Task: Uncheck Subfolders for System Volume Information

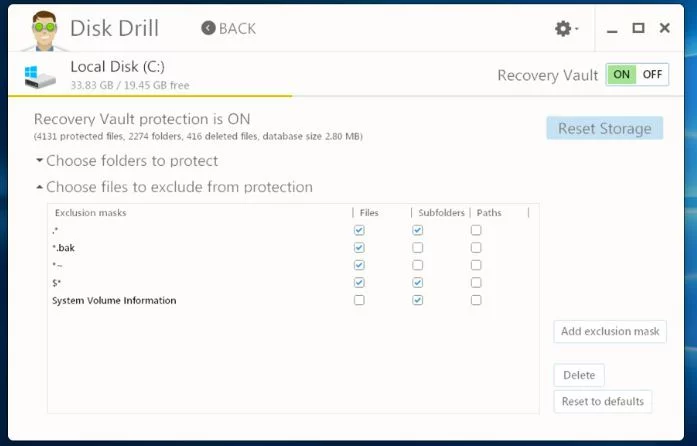Action: click(417, 300)
